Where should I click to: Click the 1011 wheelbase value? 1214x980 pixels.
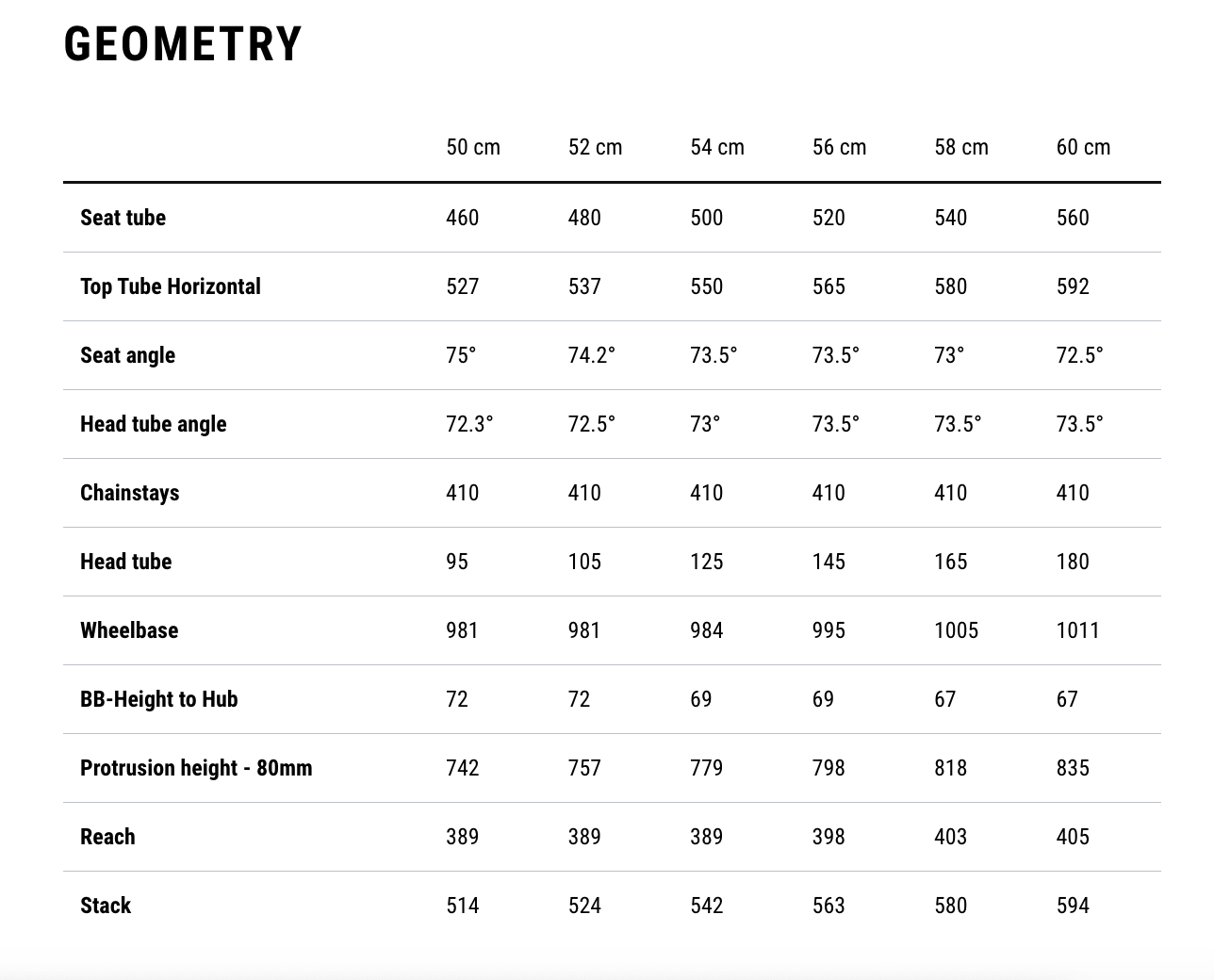[1077, 630]
